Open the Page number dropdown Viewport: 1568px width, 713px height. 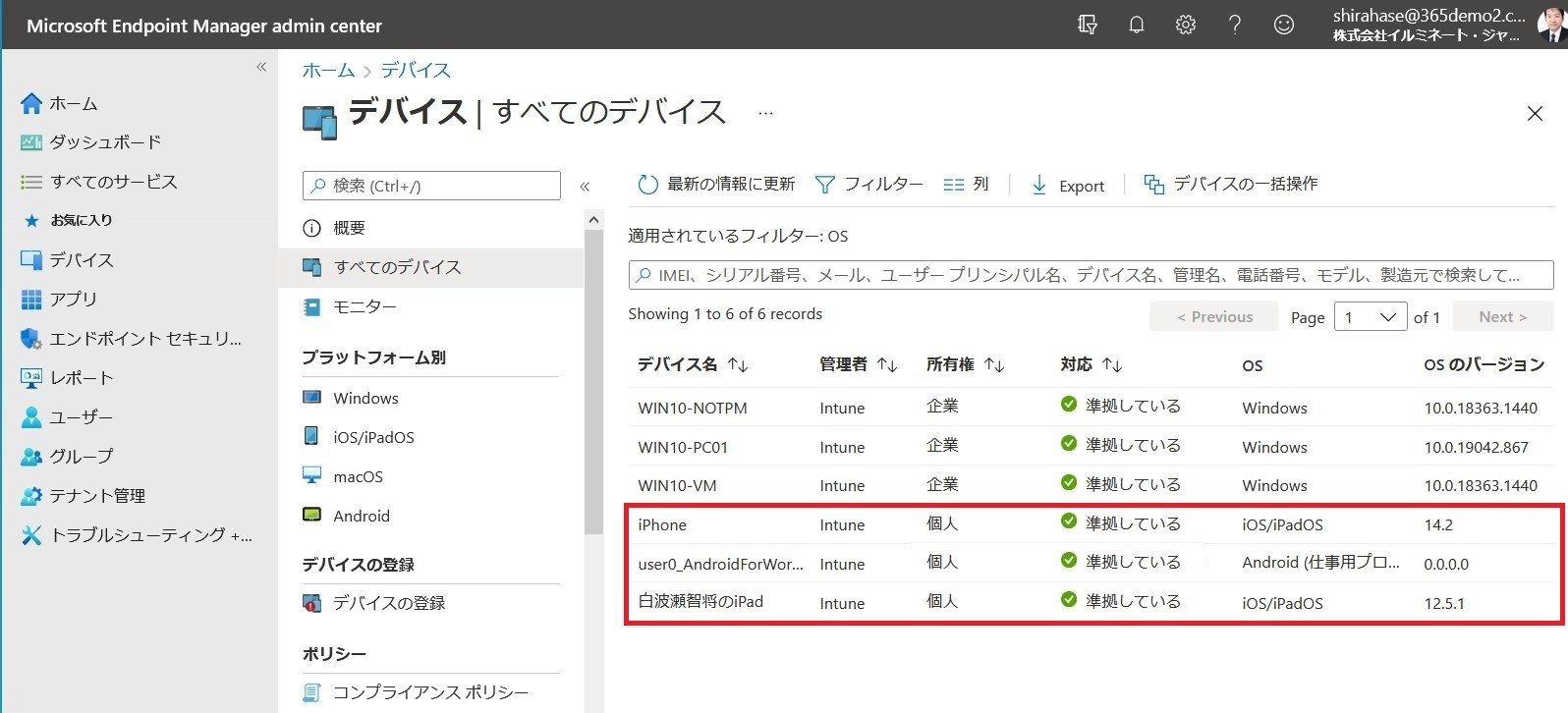pos(1371,317)
